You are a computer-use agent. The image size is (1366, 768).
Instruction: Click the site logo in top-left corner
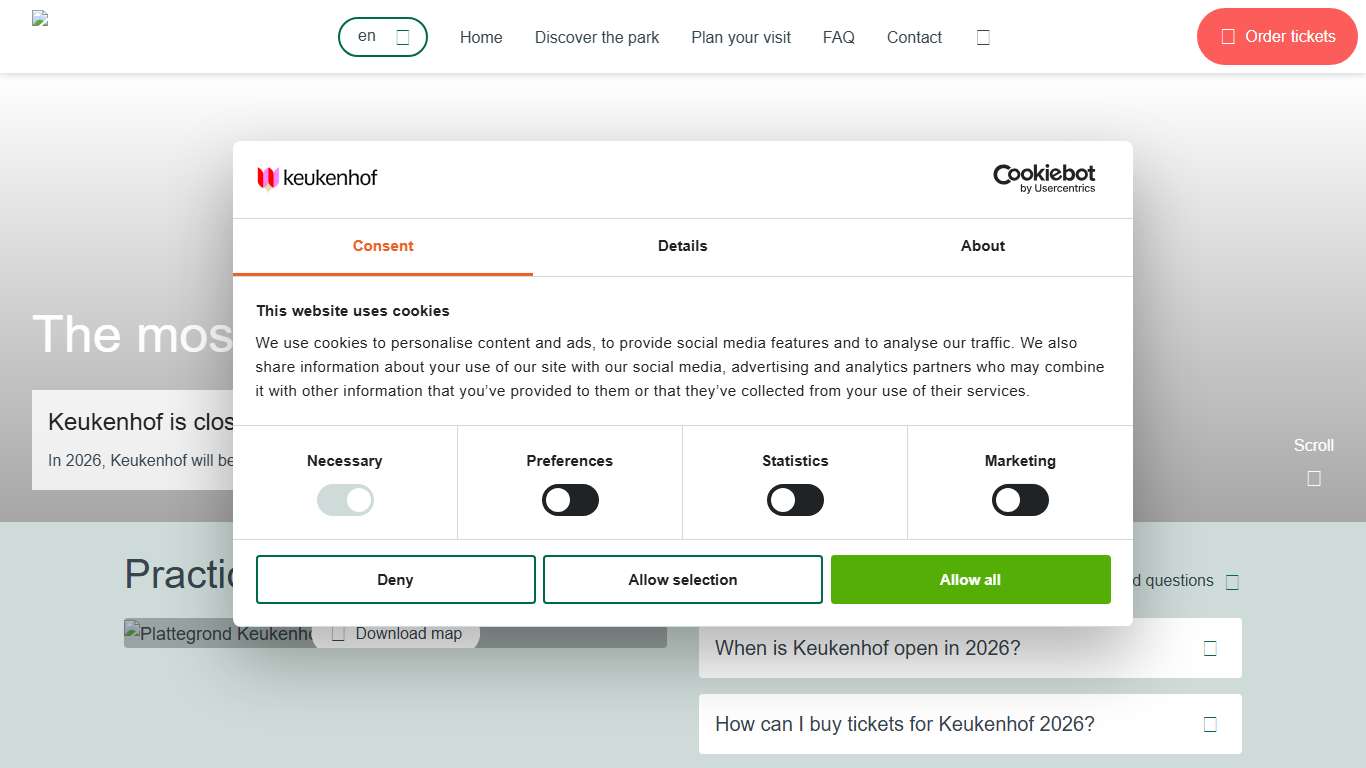tap(40, 18)
